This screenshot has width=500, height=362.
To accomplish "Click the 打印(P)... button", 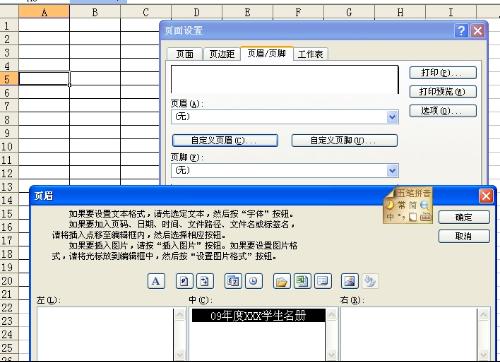I will coord(443,73).
